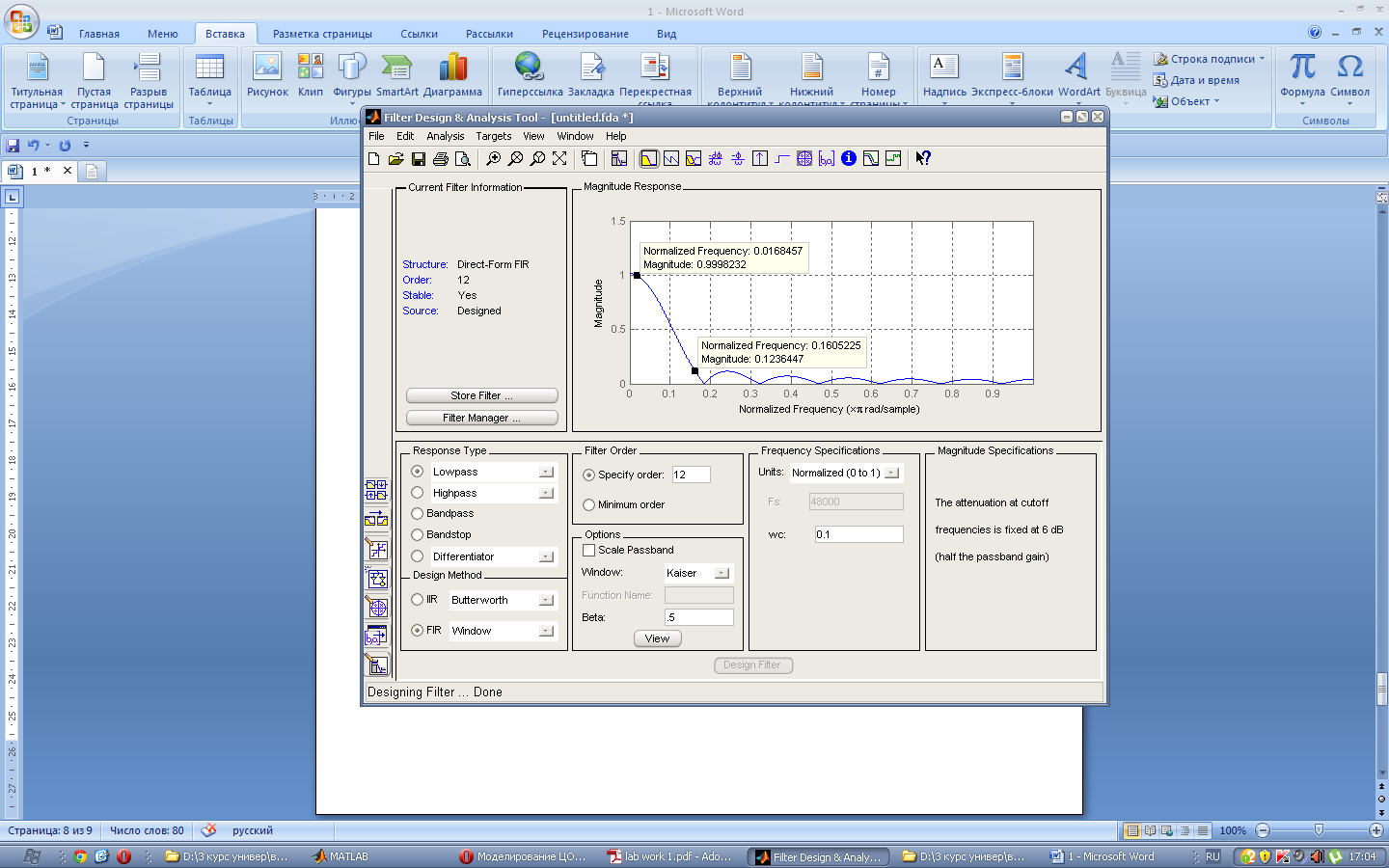Show Magnitude Response Estimate
This screenshot has height=868, width=1389.
[871, 159]
